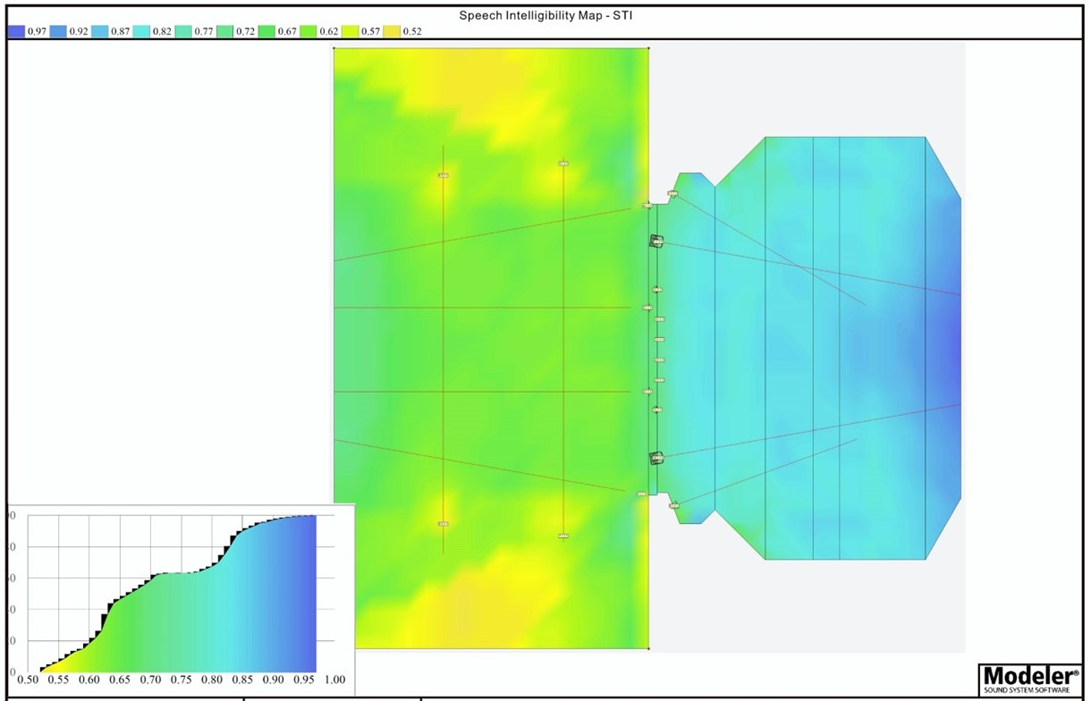Click the 0.82 cyan legend swatch
The width and height of the screenshot is (1090, 701).
coord(141,31)
